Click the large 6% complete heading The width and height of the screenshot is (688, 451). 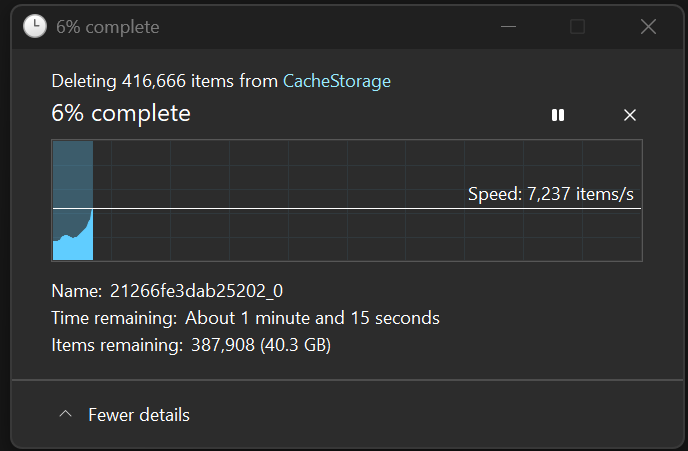[121, 114]
